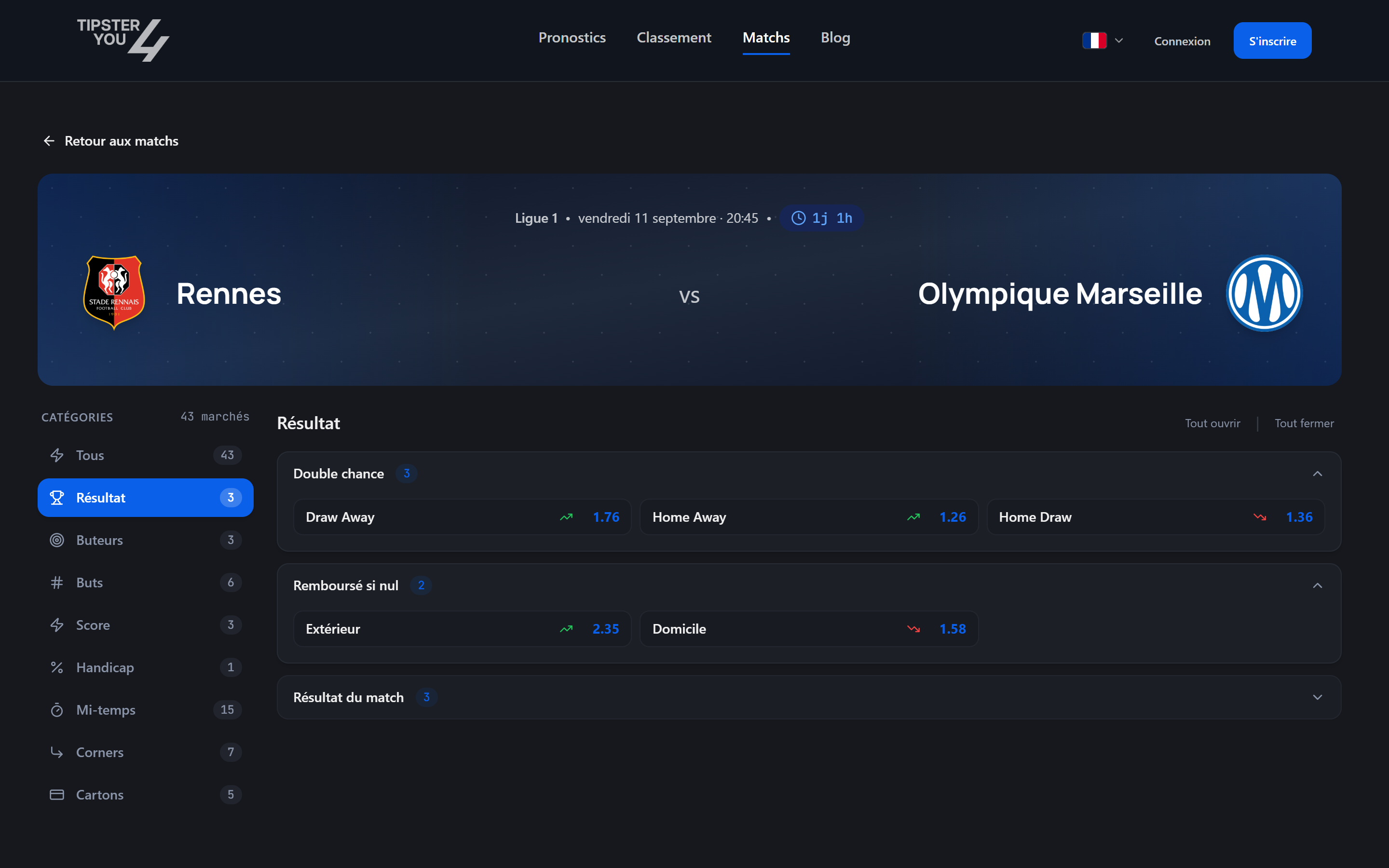
Task: Click the 1j 1h countdown badge
Action: tap(821, 218)
